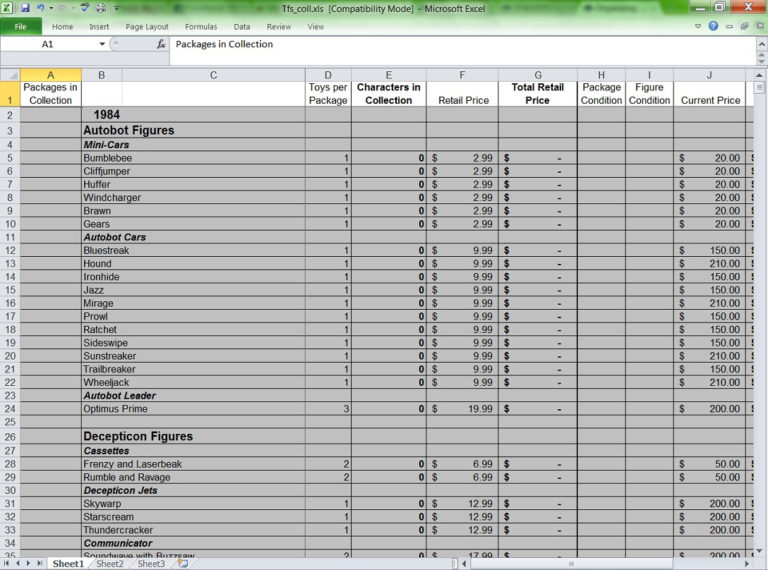
Task: Select column A header
Action: click(50, 75)
